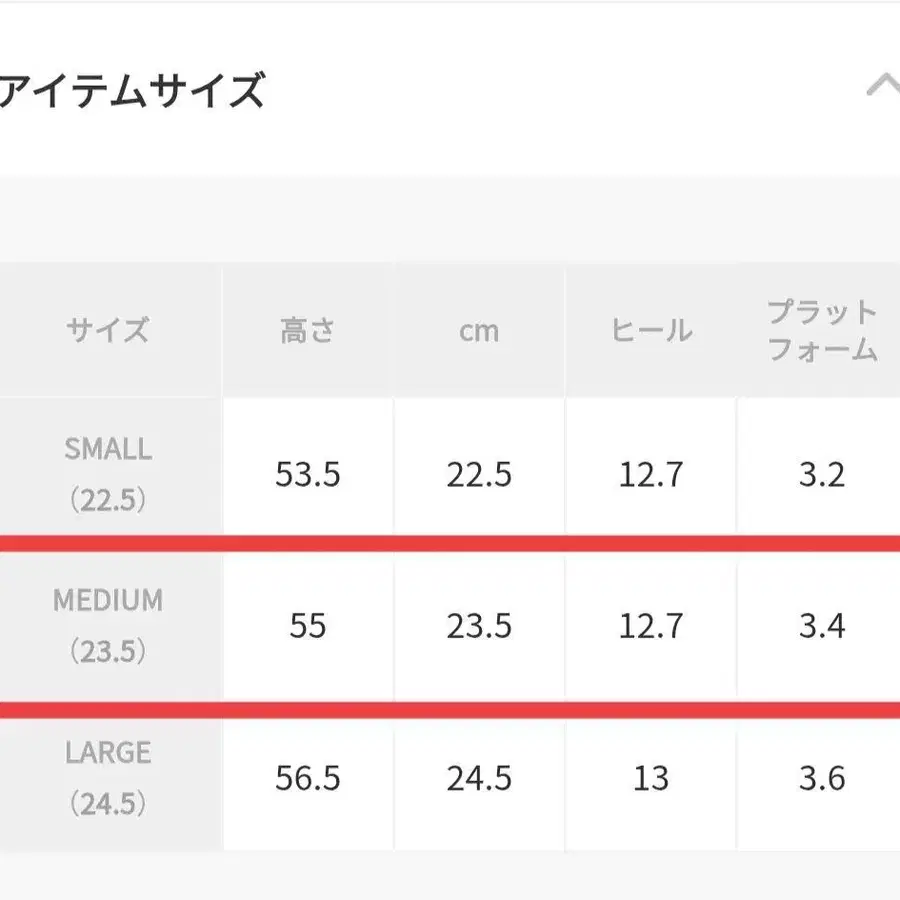The height and width of the screenshot is (900, 900).
Task: Select the SMALL (22.5) size row label
Action: [108, 474]
